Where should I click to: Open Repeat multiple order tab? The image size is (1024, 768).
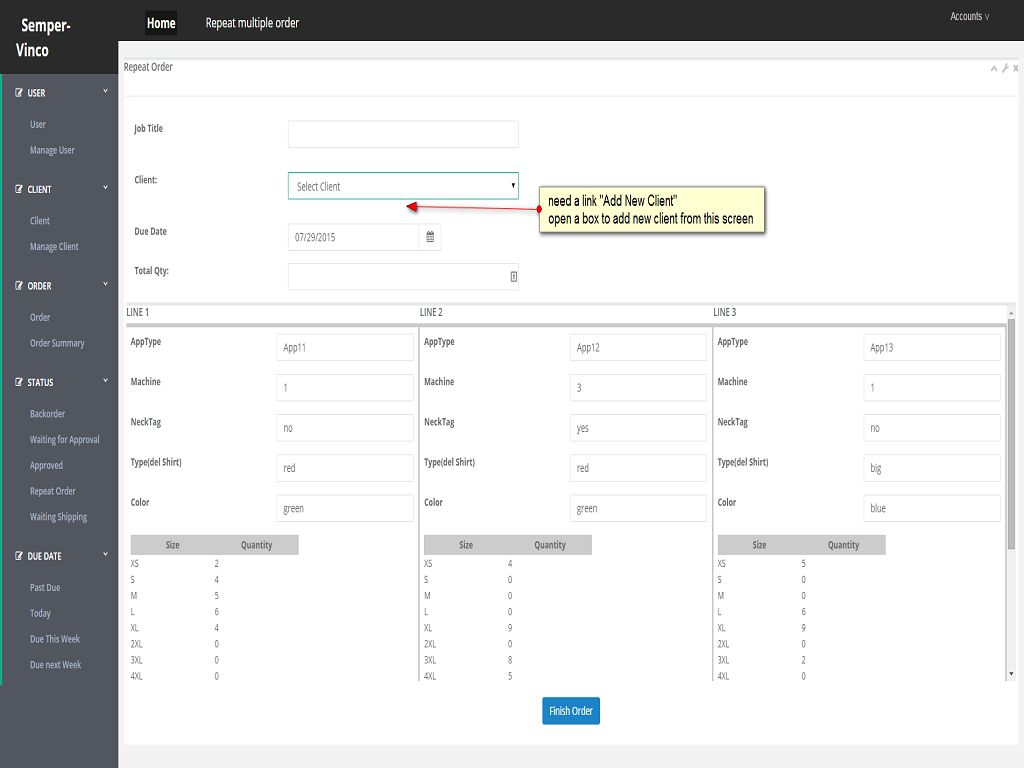click(252, 23)
